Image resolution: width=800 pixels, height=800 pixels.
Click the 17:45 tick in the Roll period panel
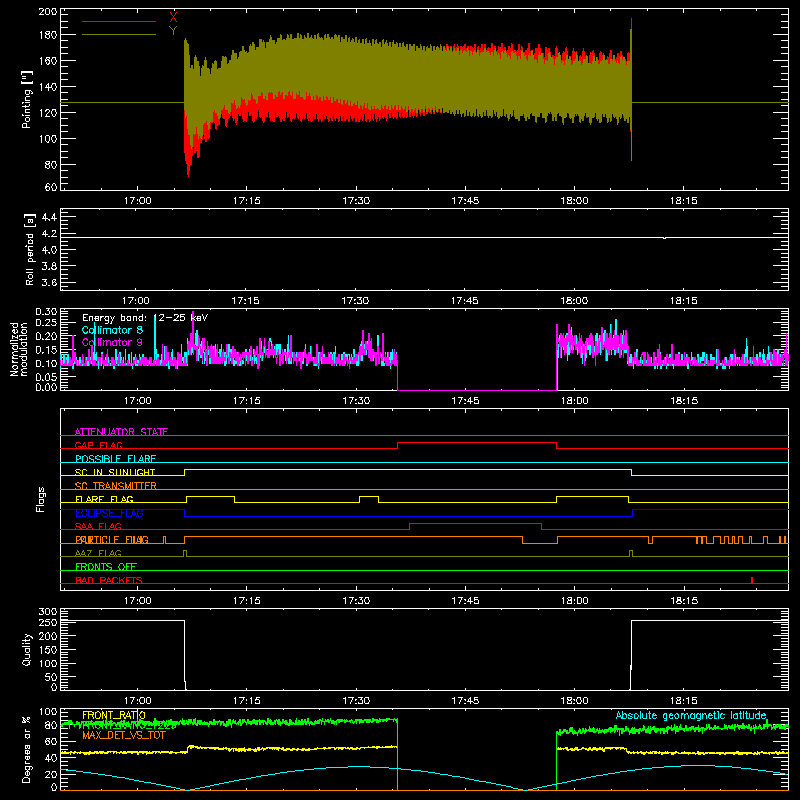[465, 301]
